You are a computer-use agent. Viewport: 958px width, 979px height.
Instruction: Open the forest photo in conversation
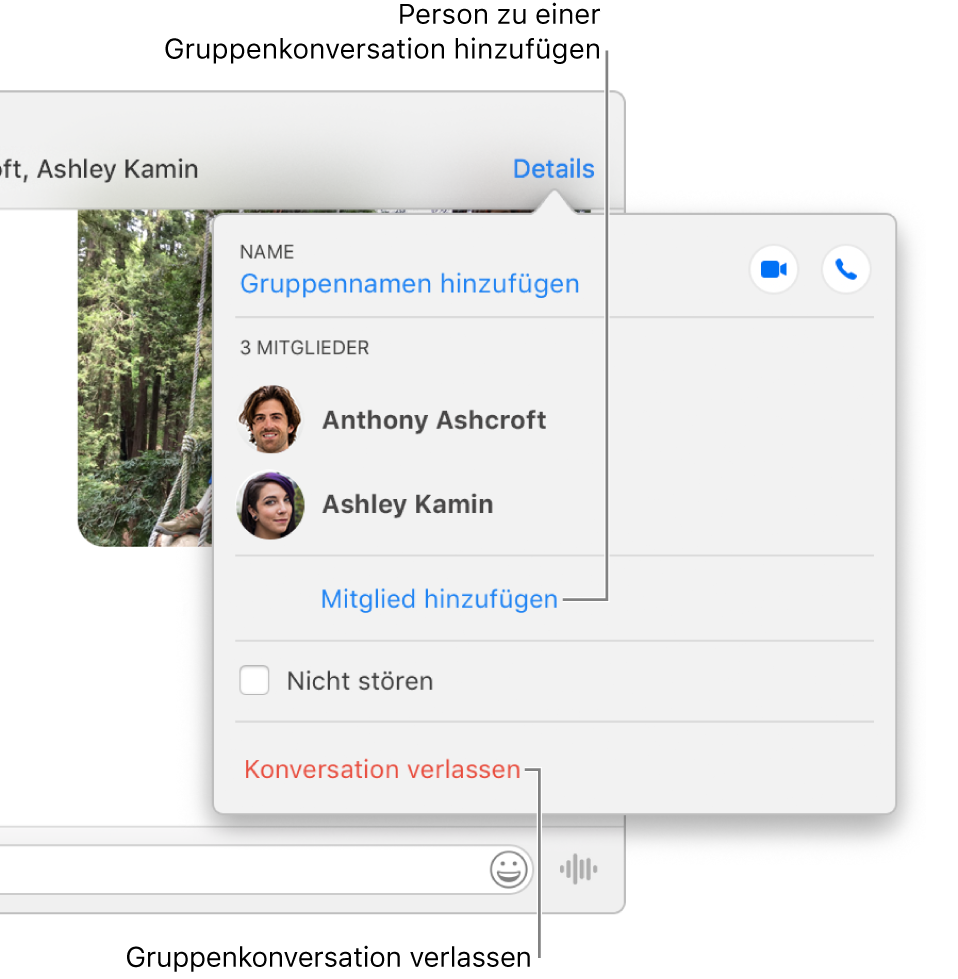[x=145, y=378]
